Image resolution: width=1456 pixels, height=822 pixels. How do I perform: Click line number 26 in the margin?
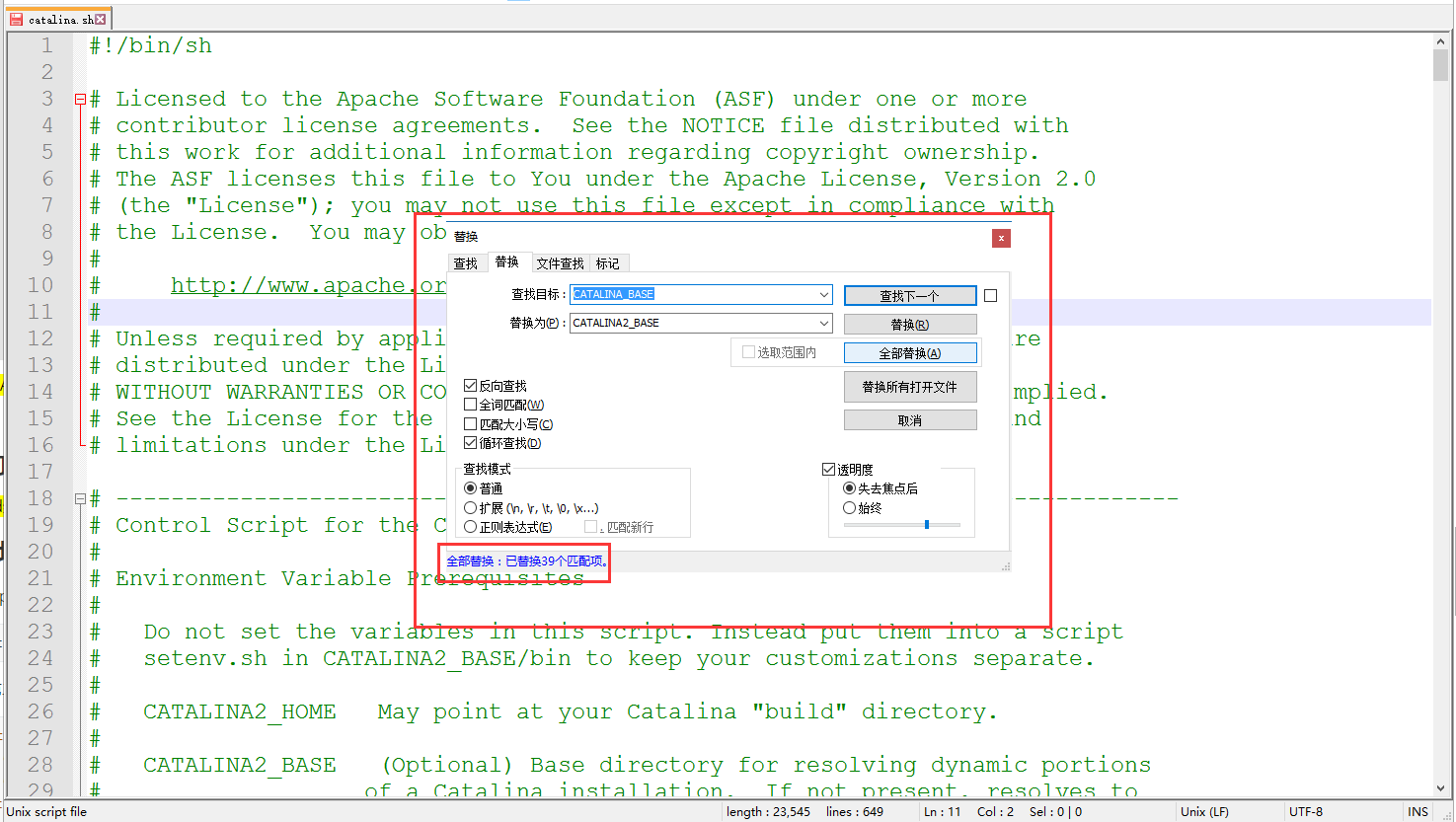(x=39, y=711)
